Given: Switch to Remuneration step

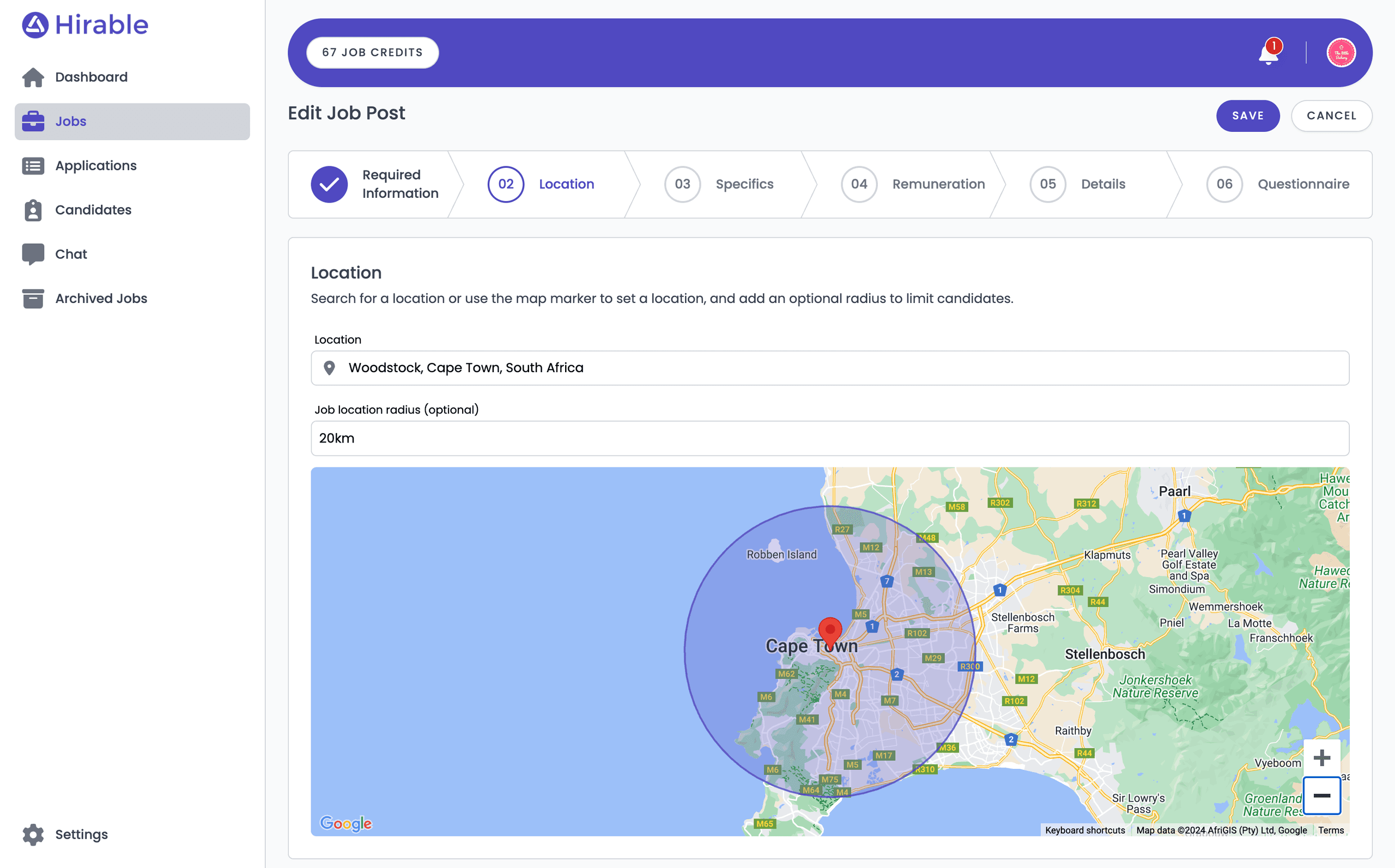Looking at the screenshot, I should click(938, 184).
